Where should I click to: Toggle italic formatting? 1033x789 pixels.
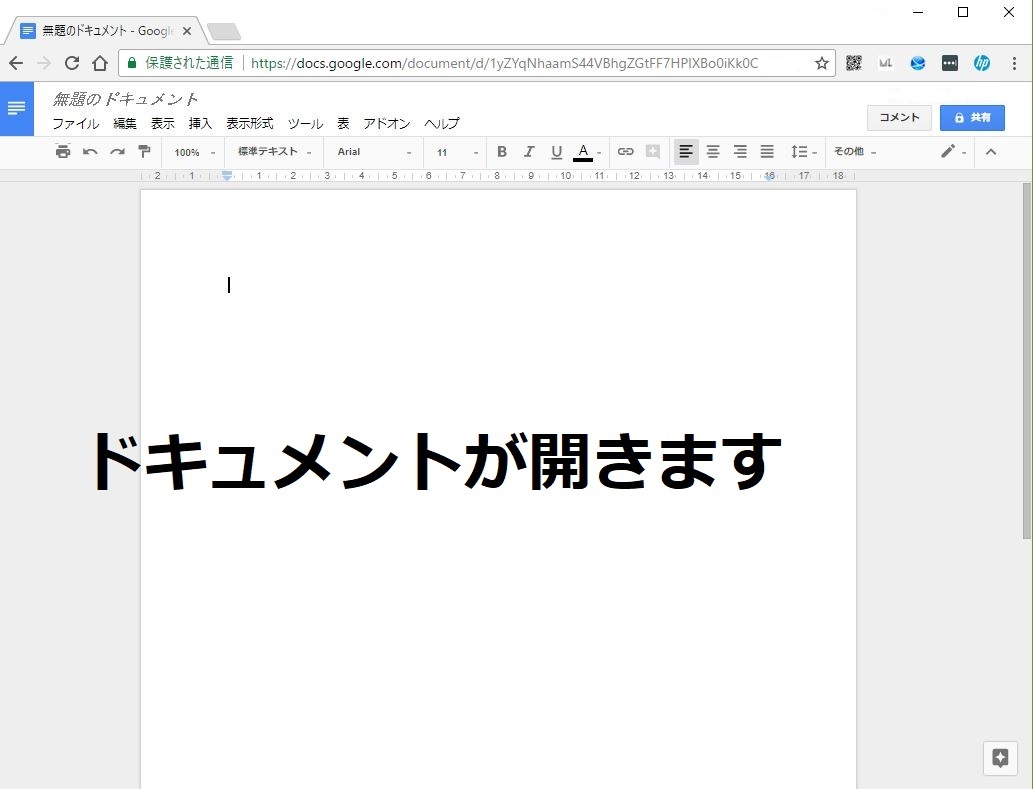[x=529, y=152]
